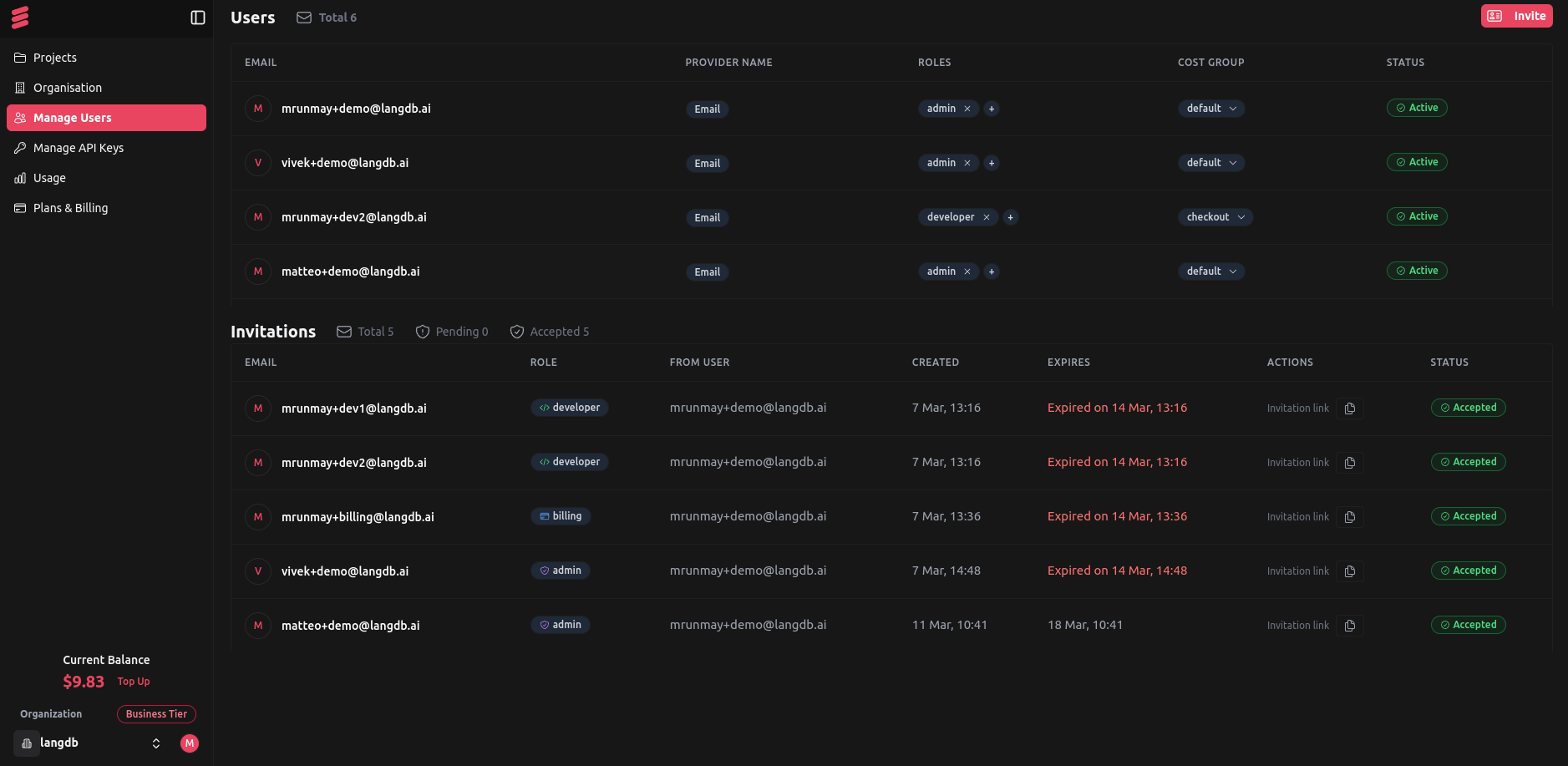The image size is (1568, 766).
Task: Click the mail icon beside Total 6
Action: point(302,17)
